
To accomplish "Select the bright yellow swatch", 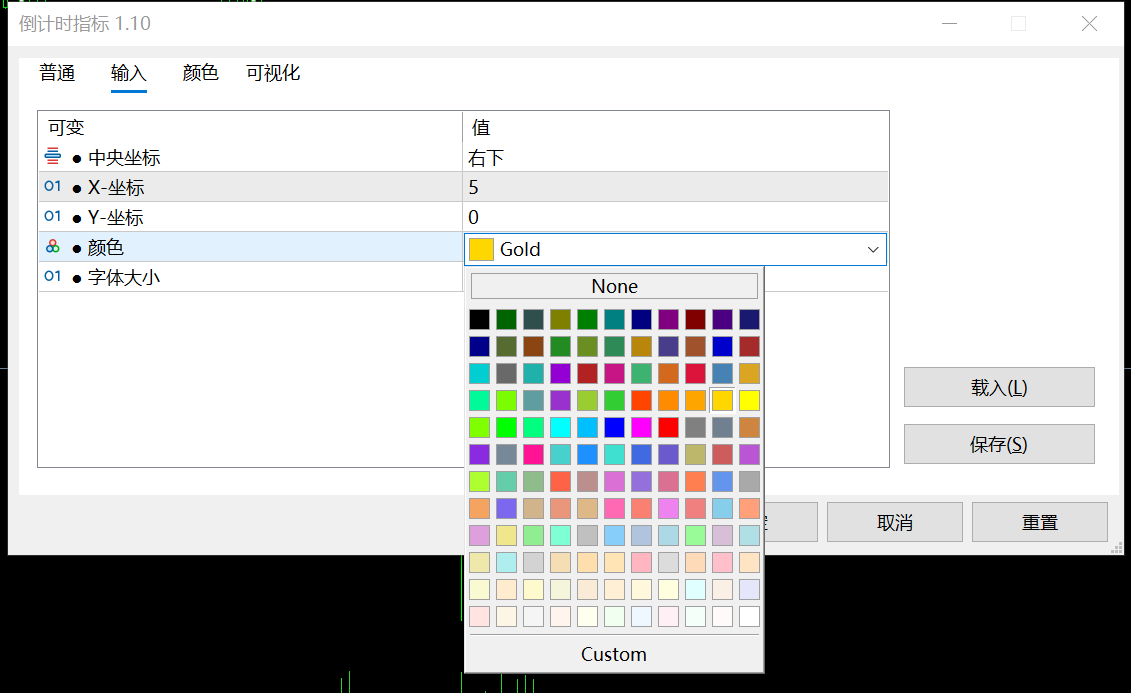I will pos(749,400).
